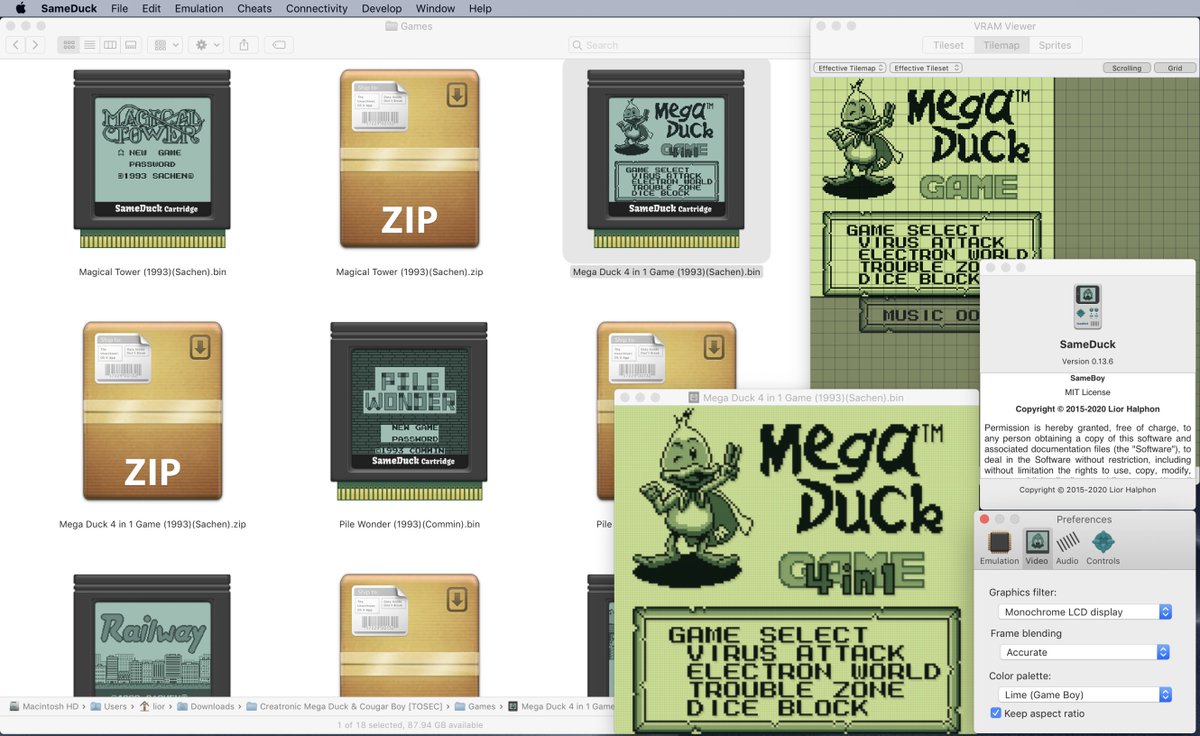Open Controls preferences pane
This screenshot has height=736, width=1200.
point(1103,548)
